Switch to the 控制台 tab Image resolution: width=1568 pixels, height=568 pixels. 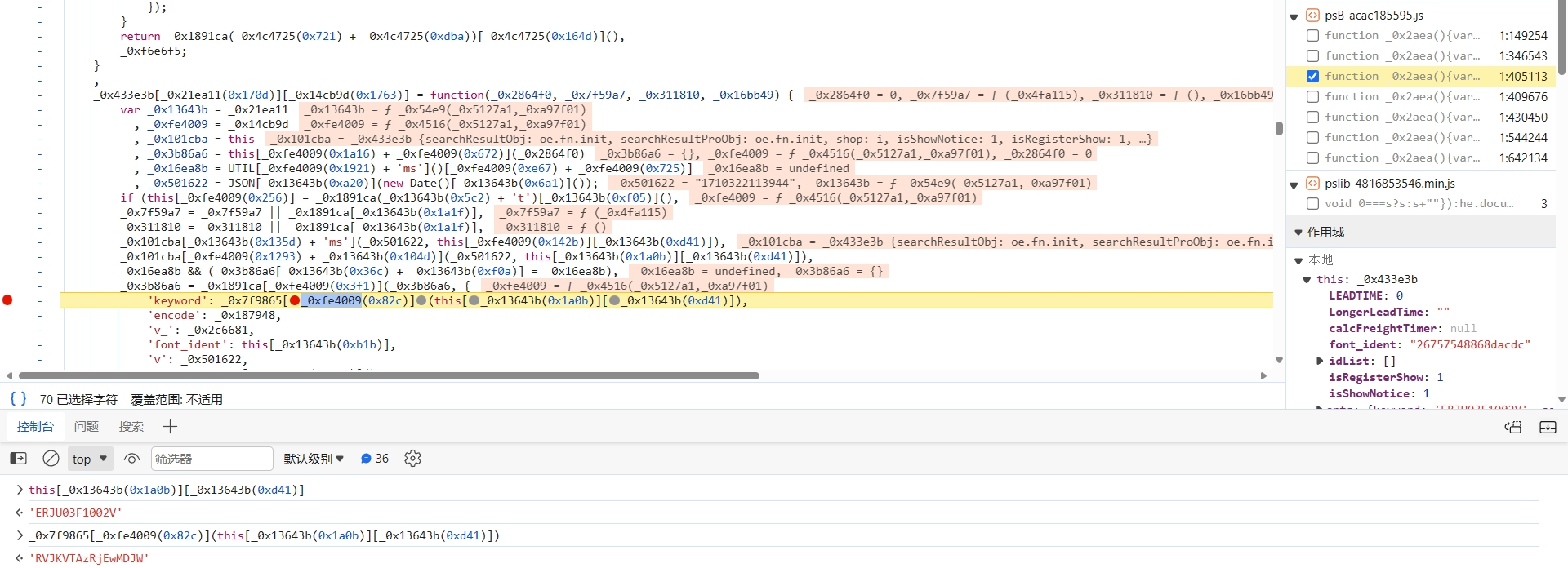tap(35, 426)
